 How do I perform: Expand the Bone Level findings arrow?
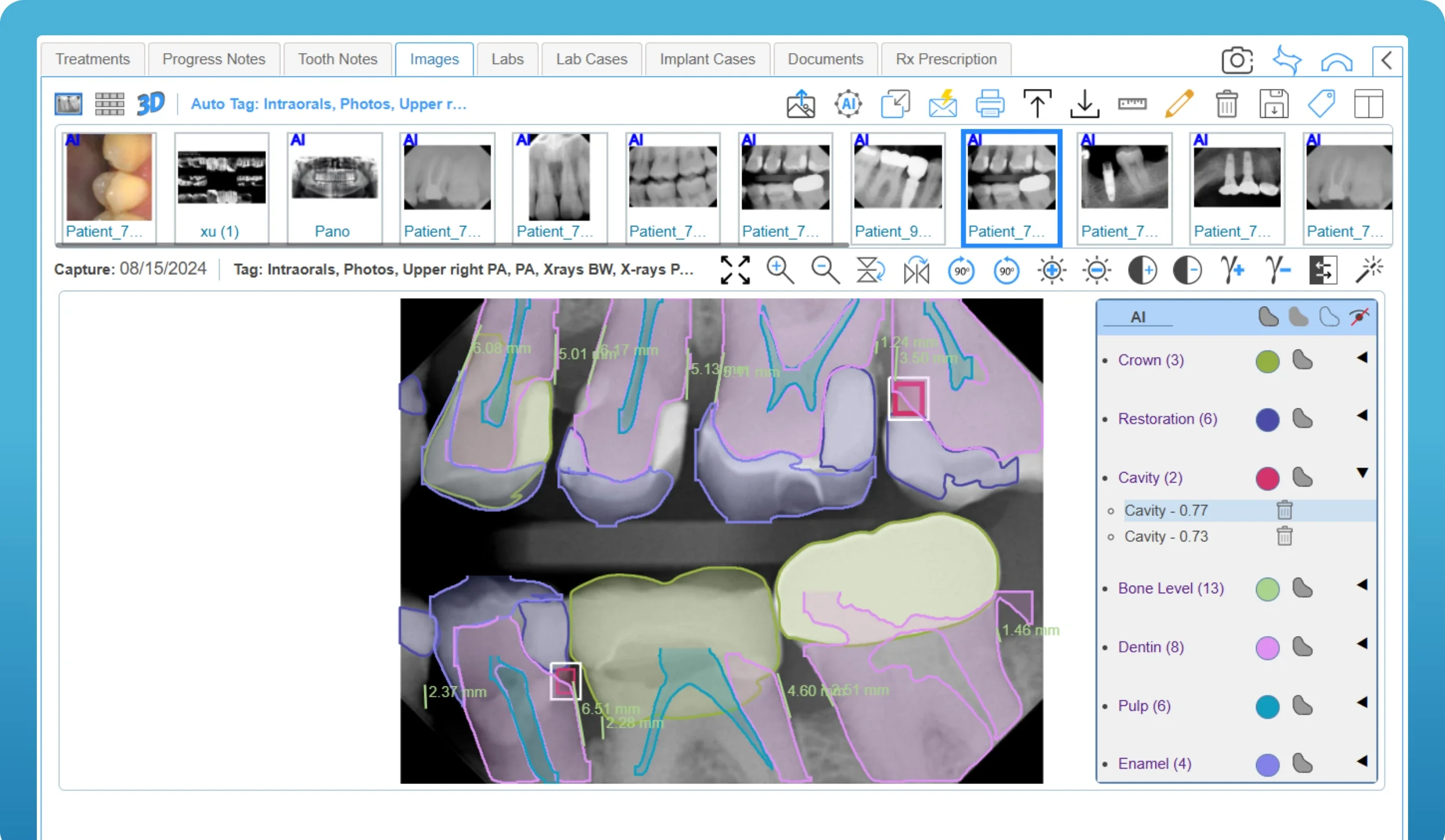coord(1362,585)
